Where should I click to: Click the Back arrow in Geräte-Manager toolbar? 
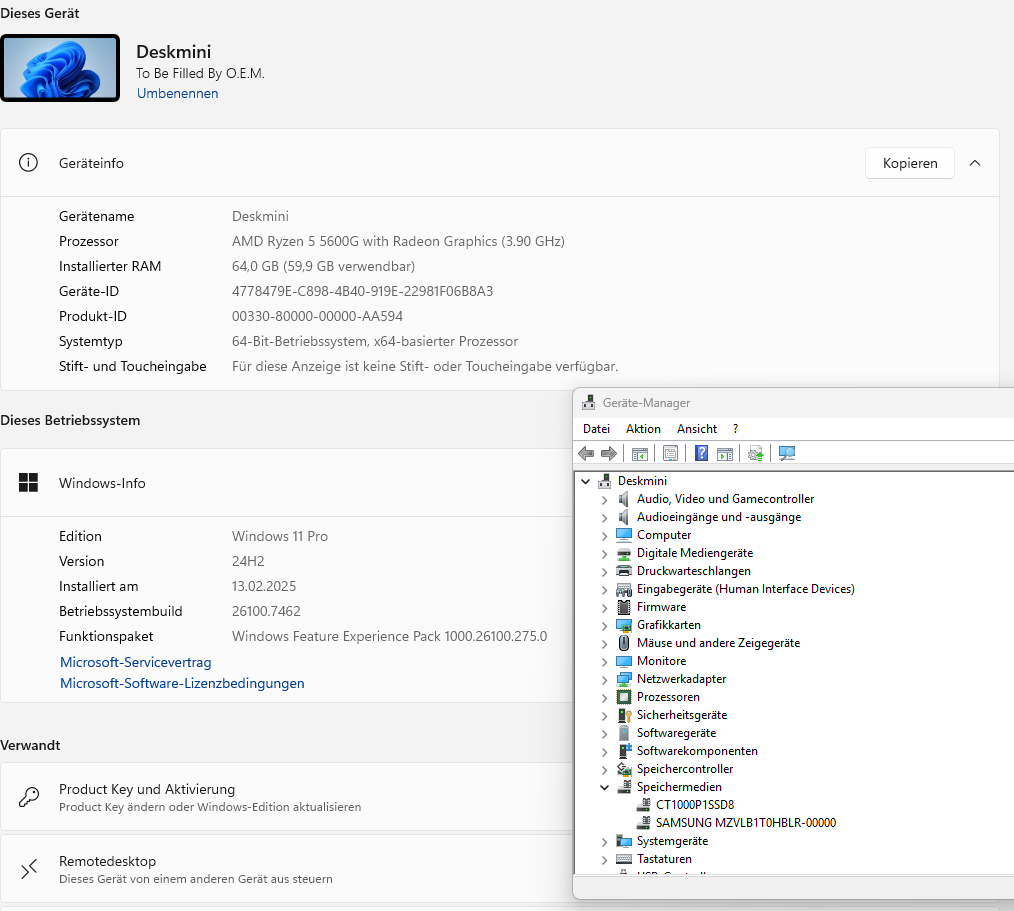pos(586,454)
